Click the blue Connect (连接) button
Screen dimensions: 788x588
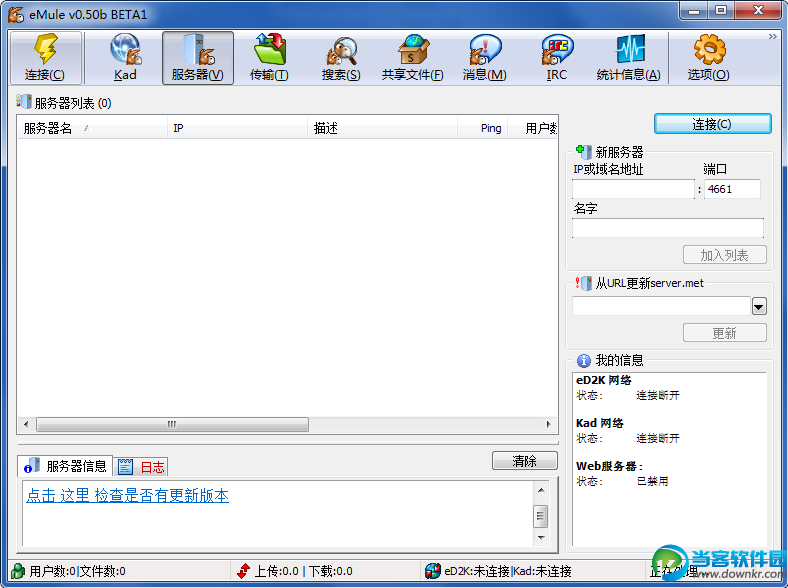(x=713, y=124)
